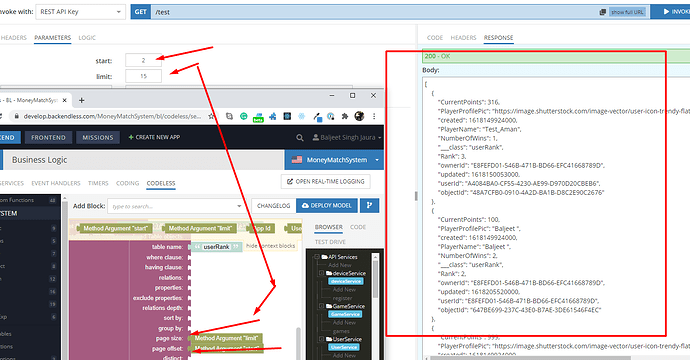This screenshot has height=360, width=690.
Task: Open the Extensions puzzle piece menu
Action: pos(345,116)
